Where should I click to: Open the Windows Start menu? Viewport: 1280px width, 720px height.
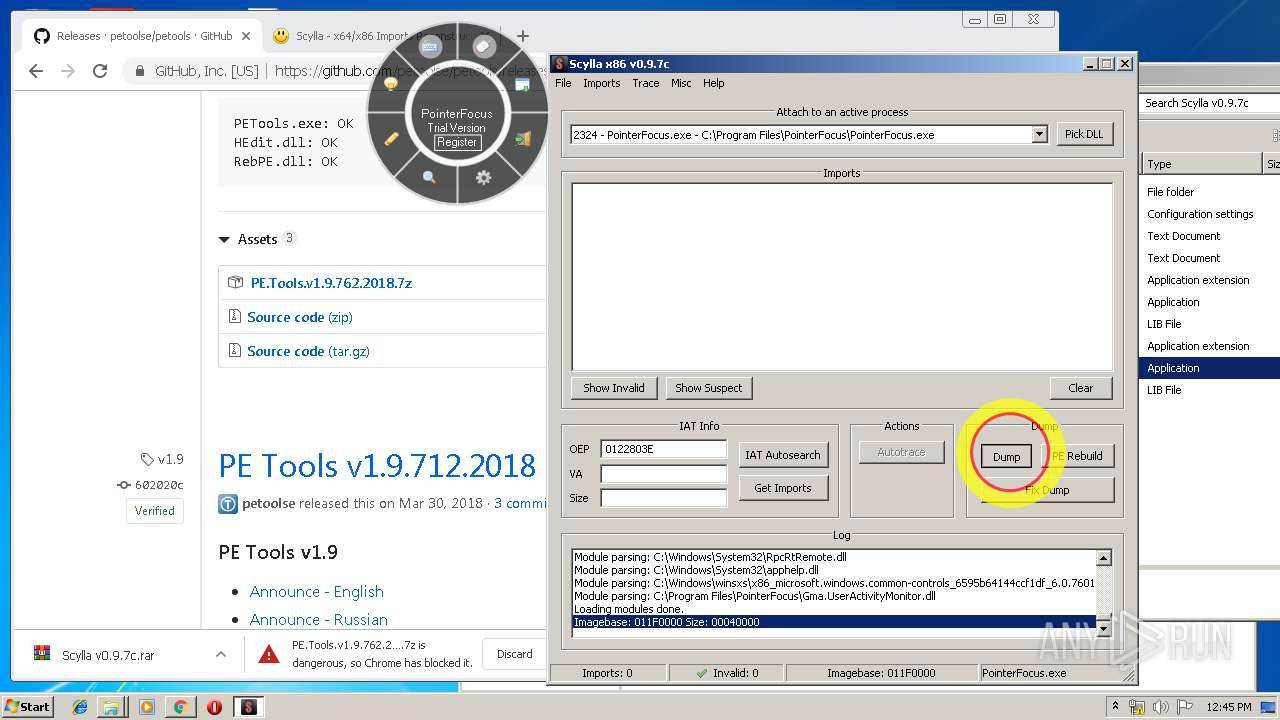(x=28, y=707)
